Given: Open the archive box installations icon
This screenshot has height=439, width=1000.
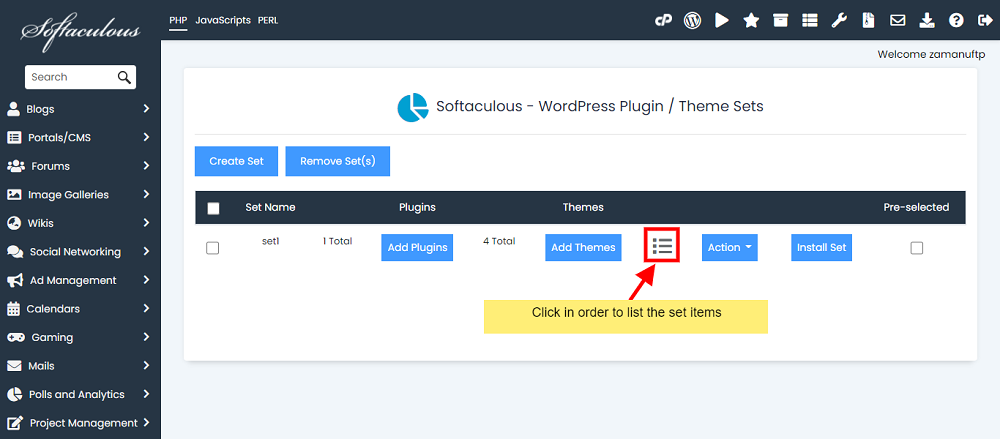Looking at the screenshot, I should tap(780, 20).
